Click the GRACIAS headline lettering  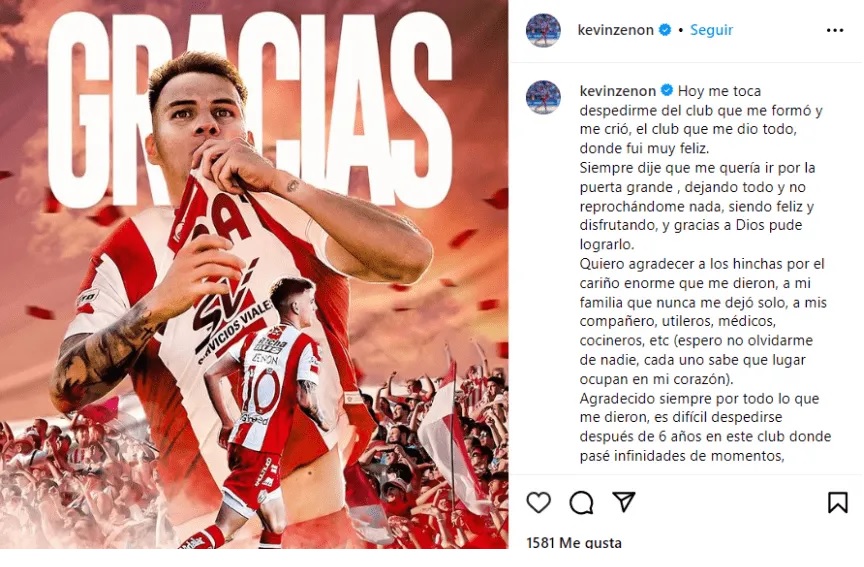pos(249,110)
